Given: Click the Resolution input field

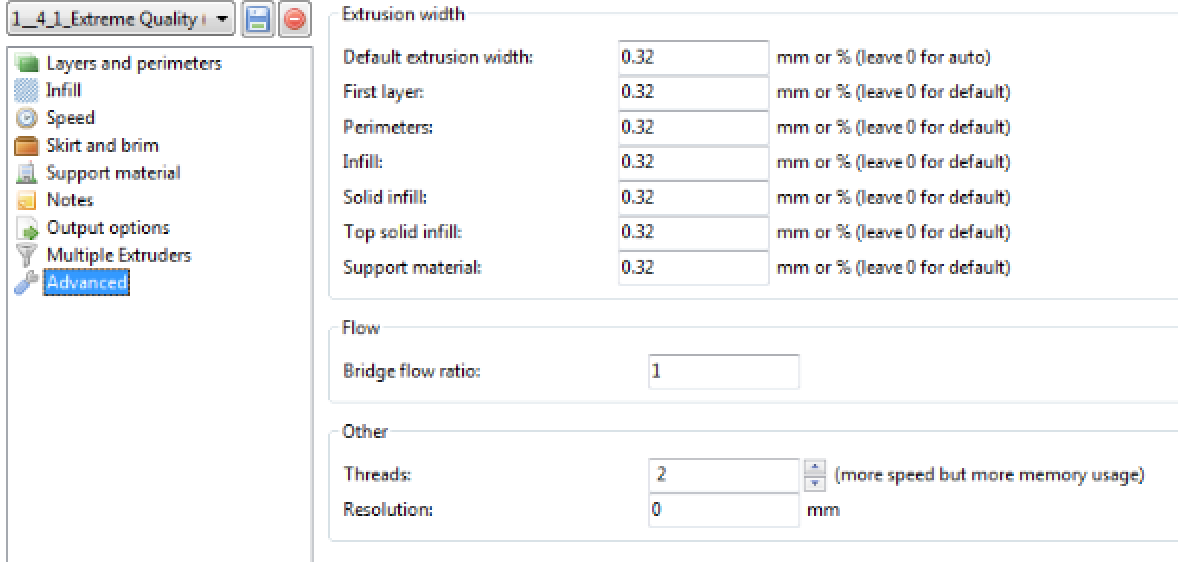Looking at the screenshot, I should point(723,509).
